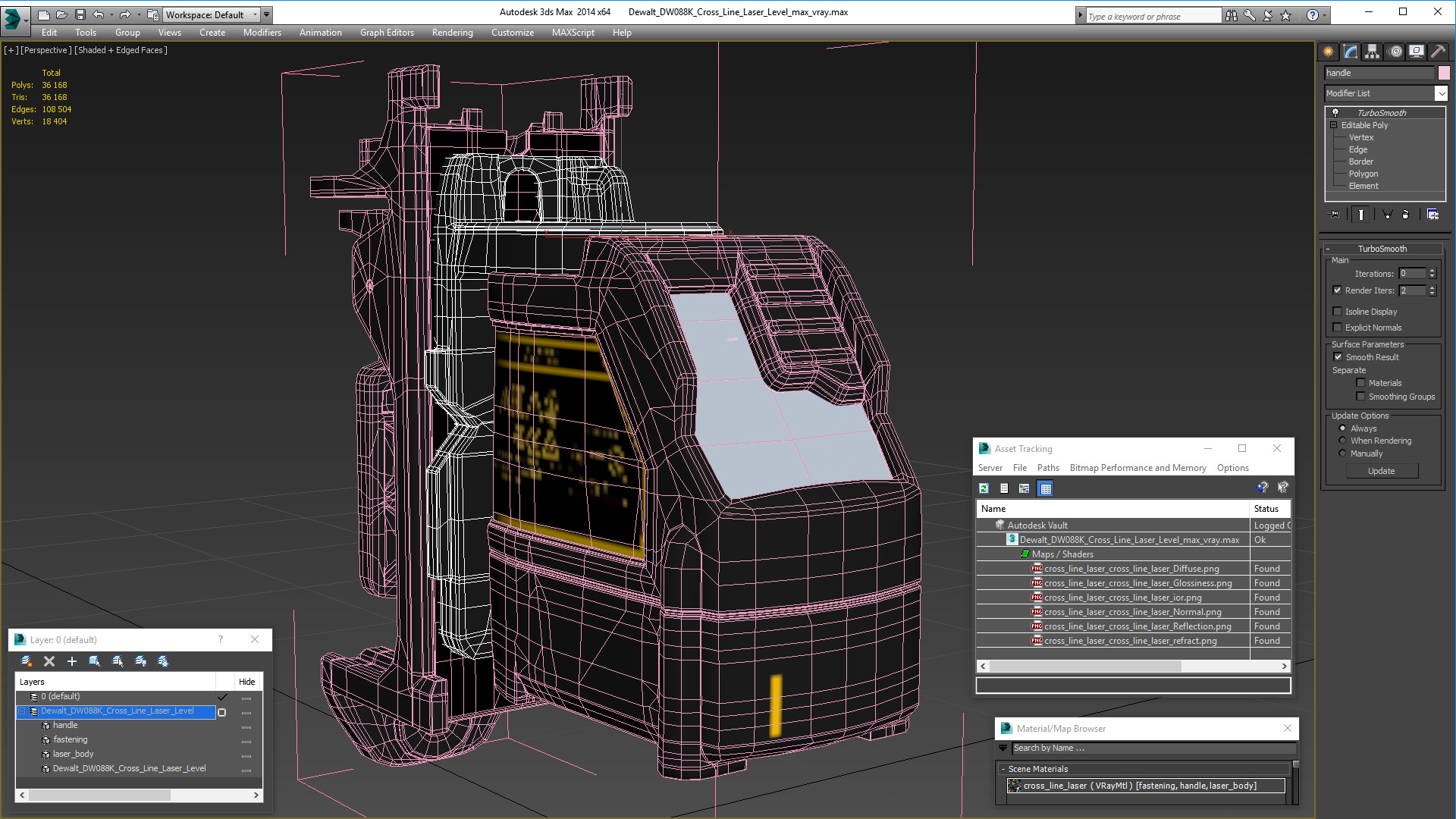Click the Shaded + Edged Faces viewport label
Screen dimensions: 1456x819
(121, 50)
